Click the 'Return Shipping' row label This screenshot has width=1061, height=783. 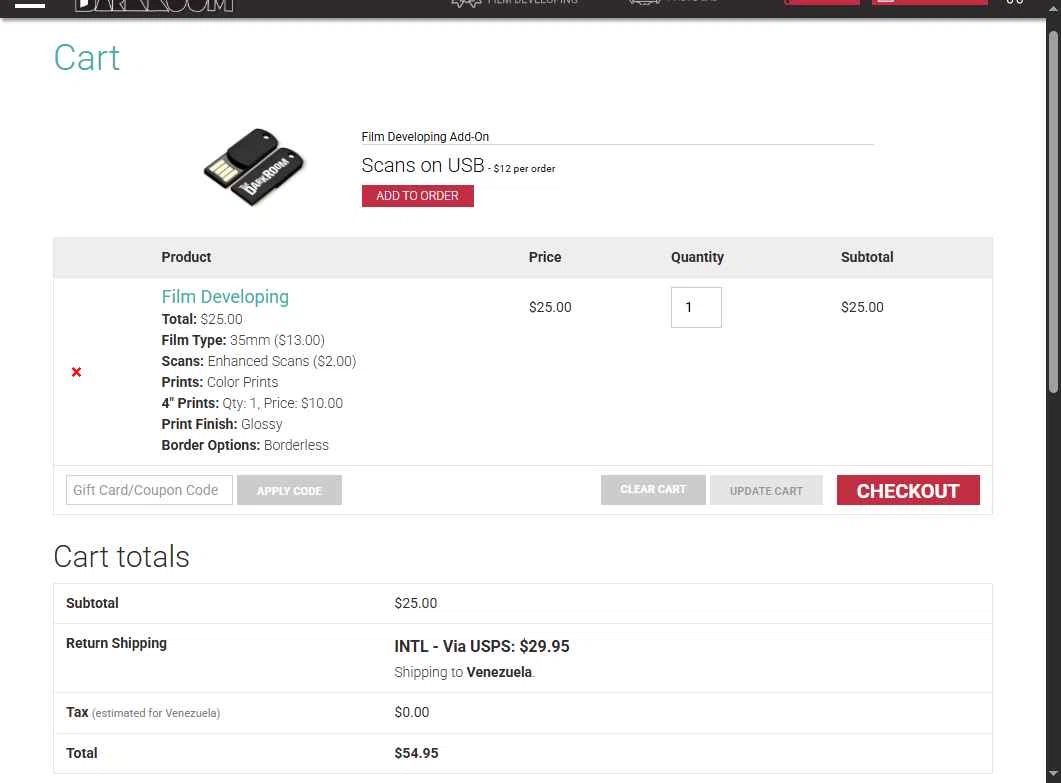click(116, 643)
